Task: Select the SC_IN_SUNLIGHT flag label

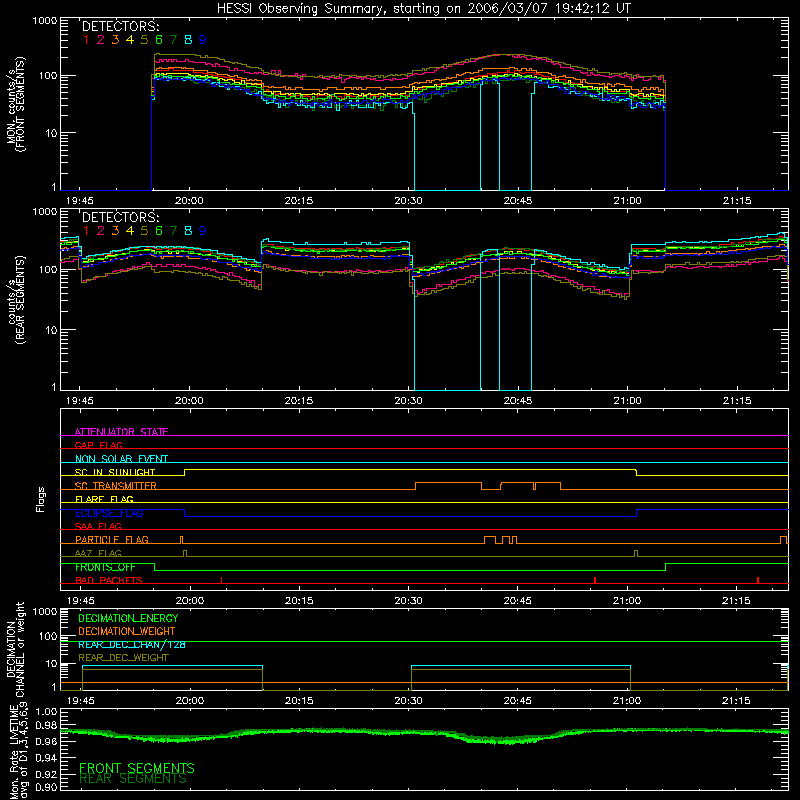Action: click(115, 472)
